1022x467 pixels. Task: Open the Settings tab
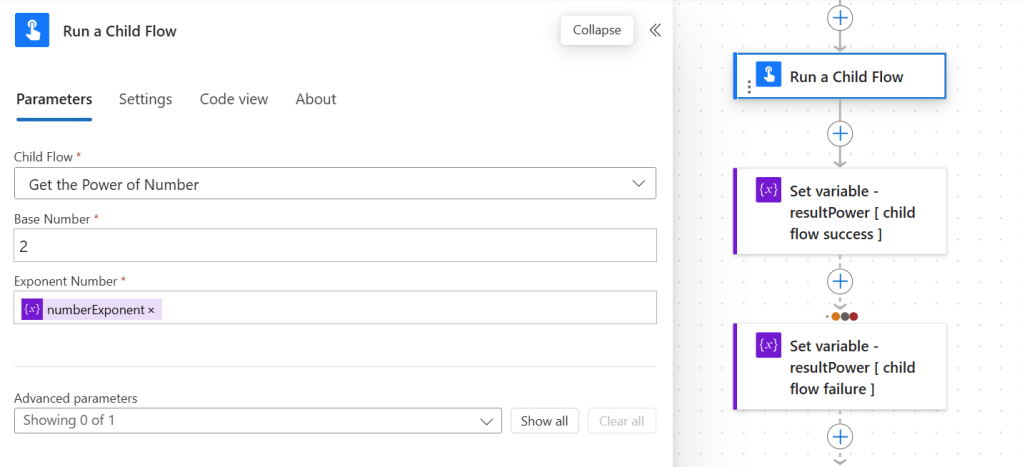(x=145, y=99)
